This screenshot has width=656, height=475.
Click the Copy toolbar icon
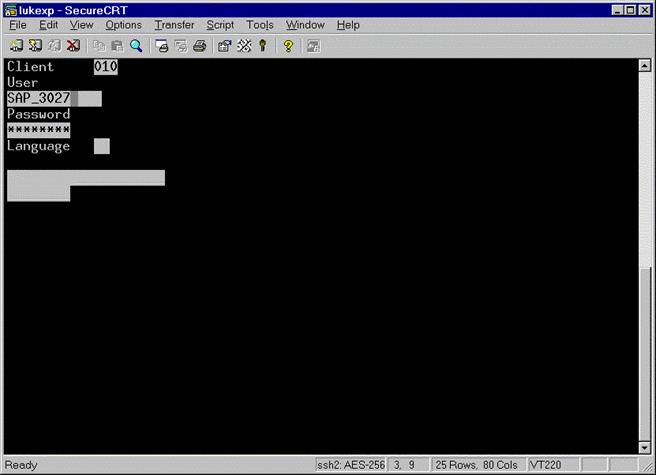coord(99,46)
